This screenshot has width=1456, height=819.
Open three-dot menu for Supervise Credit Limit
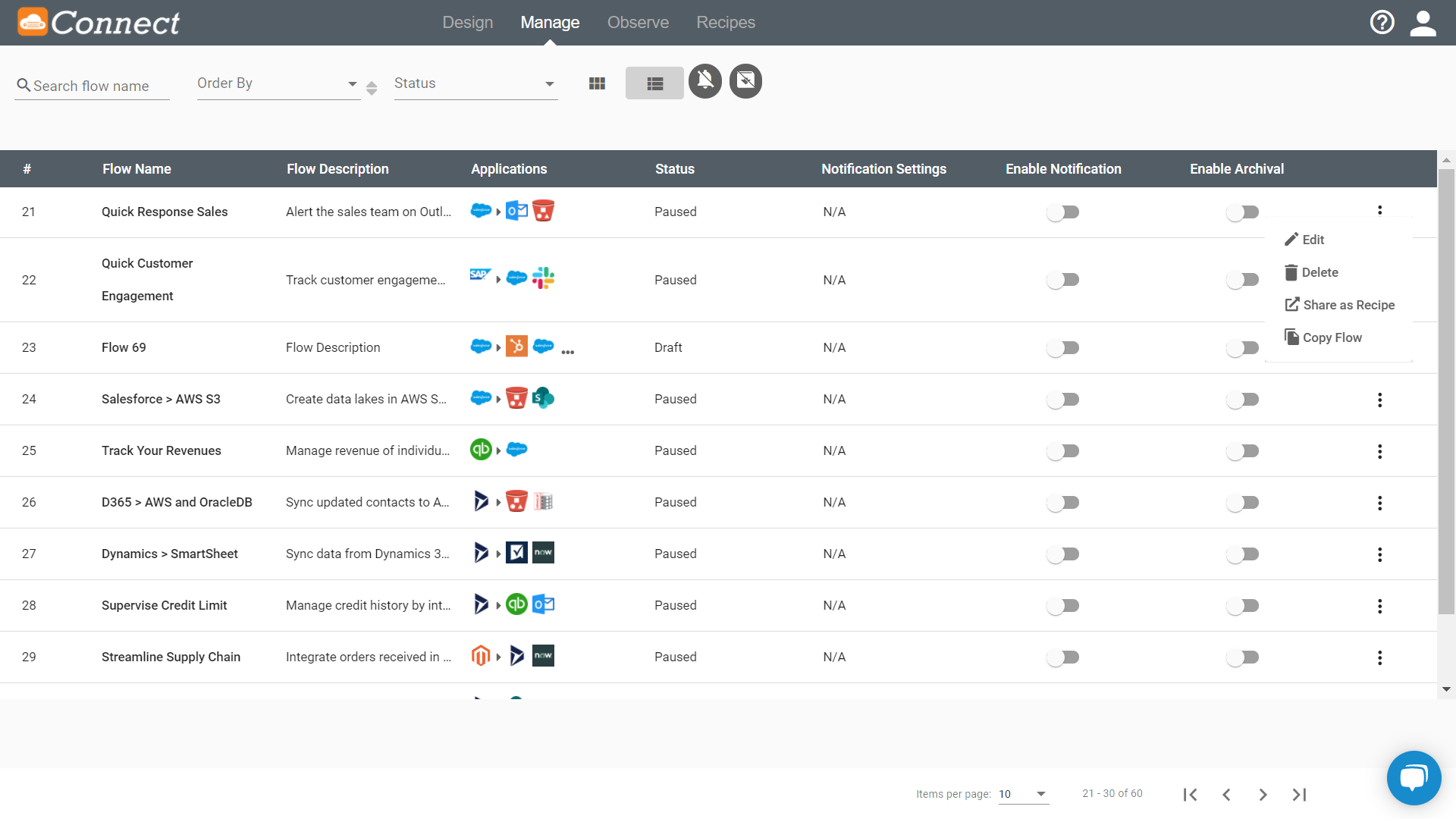click(x=1379, y=606)
